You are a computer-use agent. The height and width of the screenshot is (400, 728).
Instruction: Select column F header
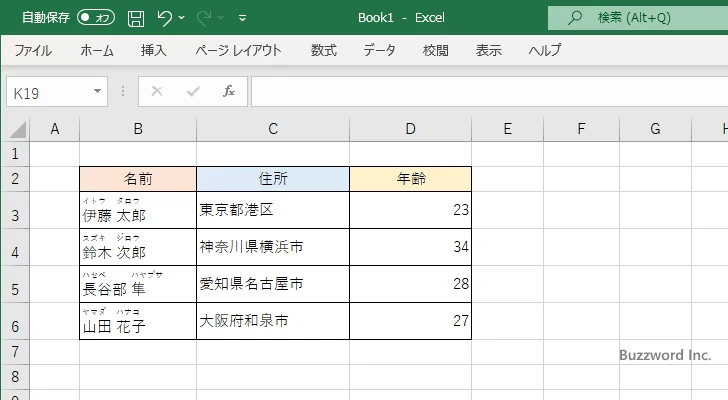pyautogui.click(x=581, y=129)
